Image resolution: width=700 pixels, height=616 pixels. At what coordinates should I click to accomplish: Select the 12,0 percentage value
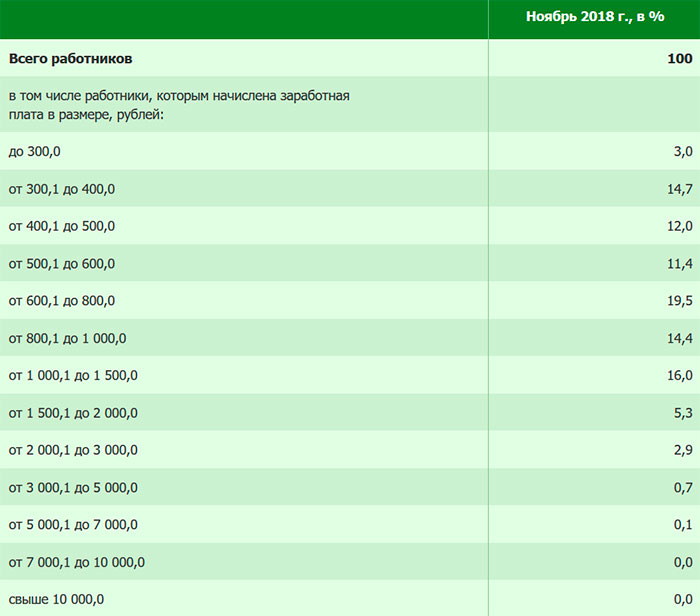pos(679,226)
